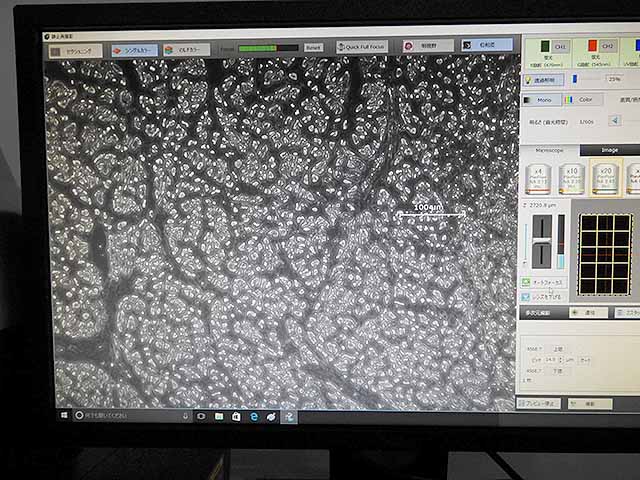Click the stage navigation grid map
Viewport: 640px width, 480px height.
click(605, 254)
